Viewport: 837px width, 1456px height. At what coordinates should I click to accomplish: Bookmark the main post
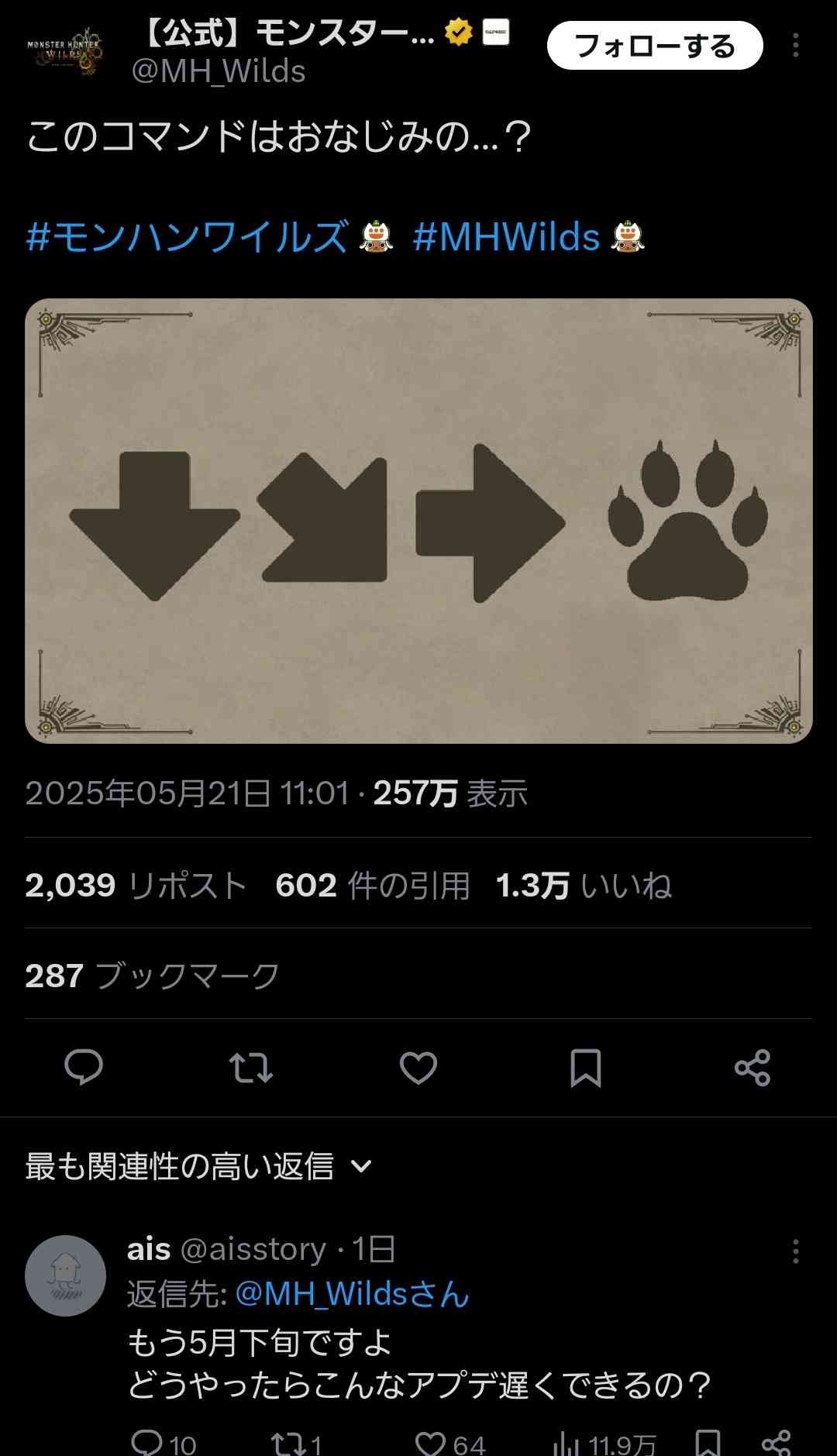coord(586,1068)
